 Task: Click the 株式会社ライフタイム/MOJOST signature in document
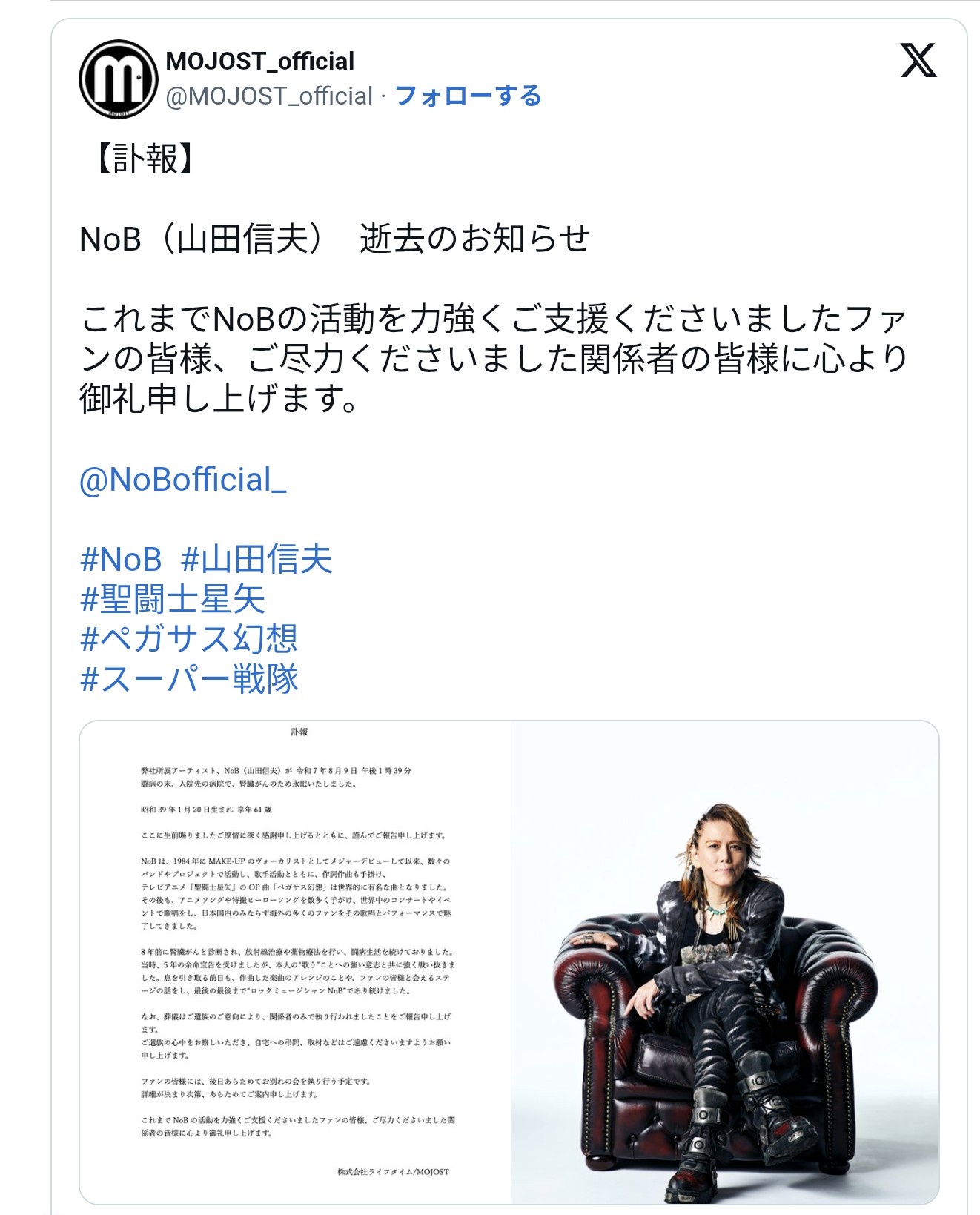(x=393, y=1172)
